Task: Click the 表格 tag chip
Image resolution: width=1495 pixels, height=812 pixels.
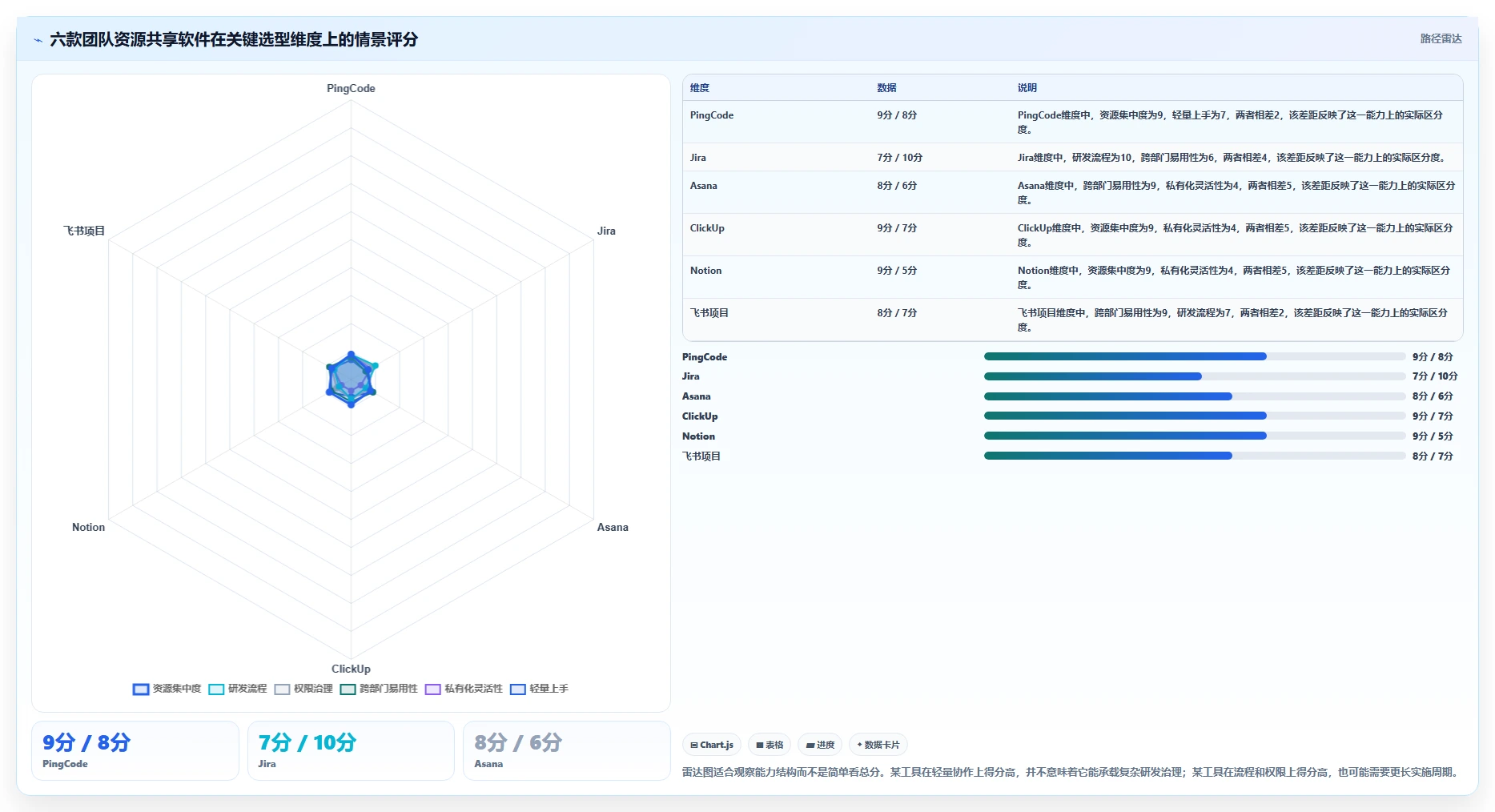Action: pyautogui.click(x=770, y=745)
